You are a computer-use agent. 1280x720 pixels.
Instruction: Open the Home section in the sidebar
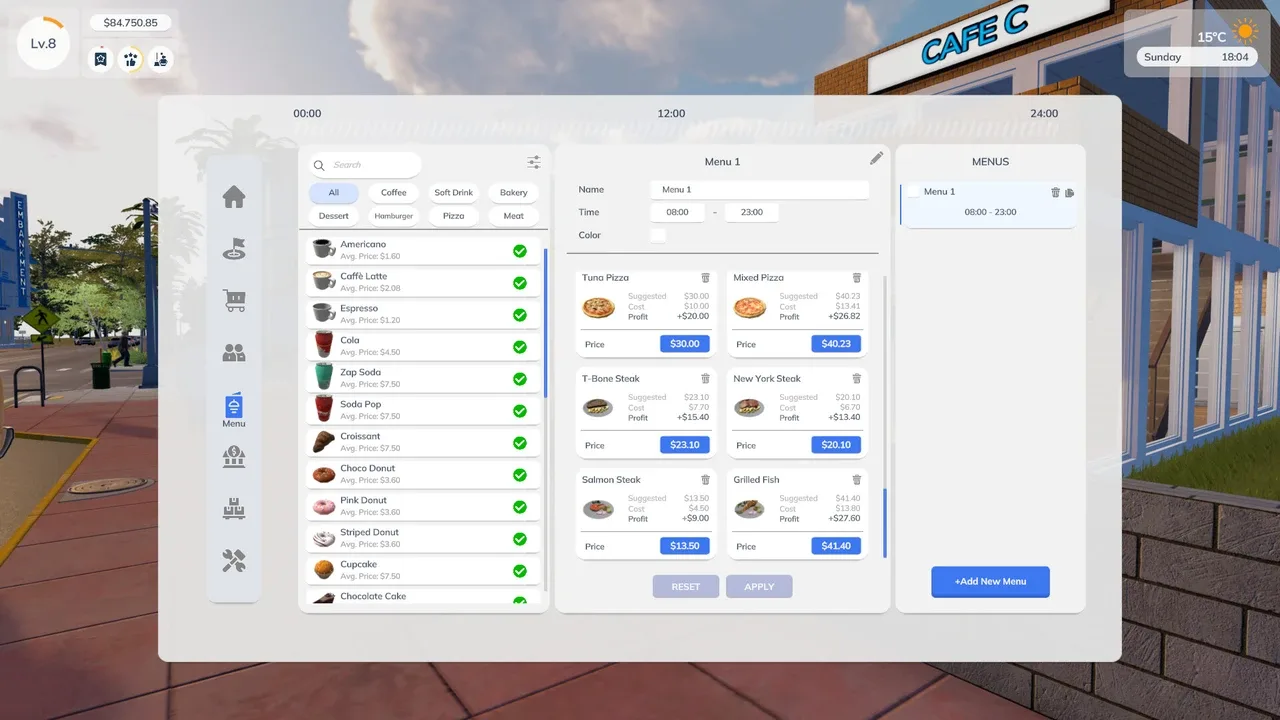234,197
